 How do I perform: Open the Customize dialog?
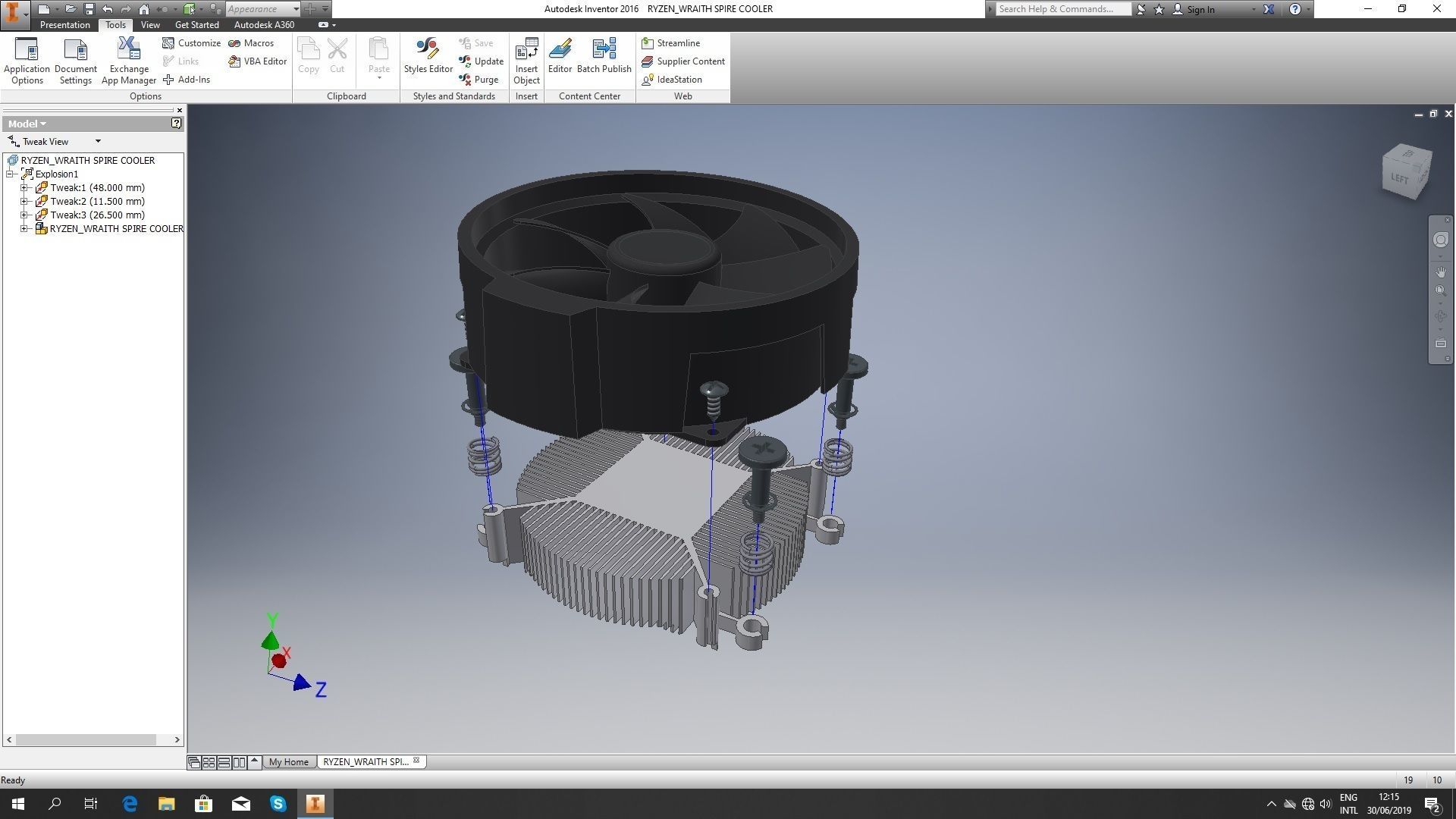pyautogui.click(x=192, y=43)
